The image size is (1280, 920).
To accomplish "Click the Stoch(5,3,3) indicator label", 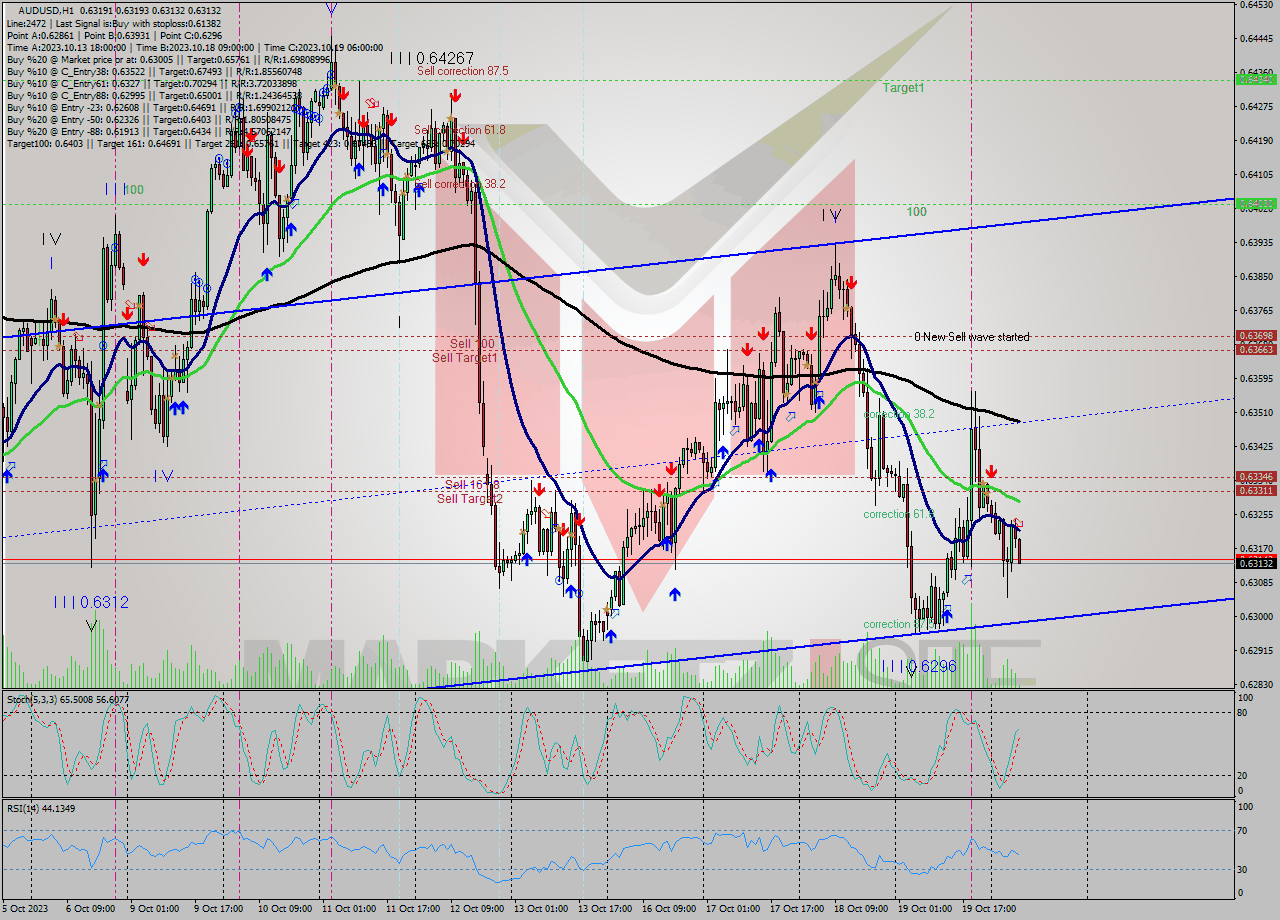I will (x=67, y=699).
